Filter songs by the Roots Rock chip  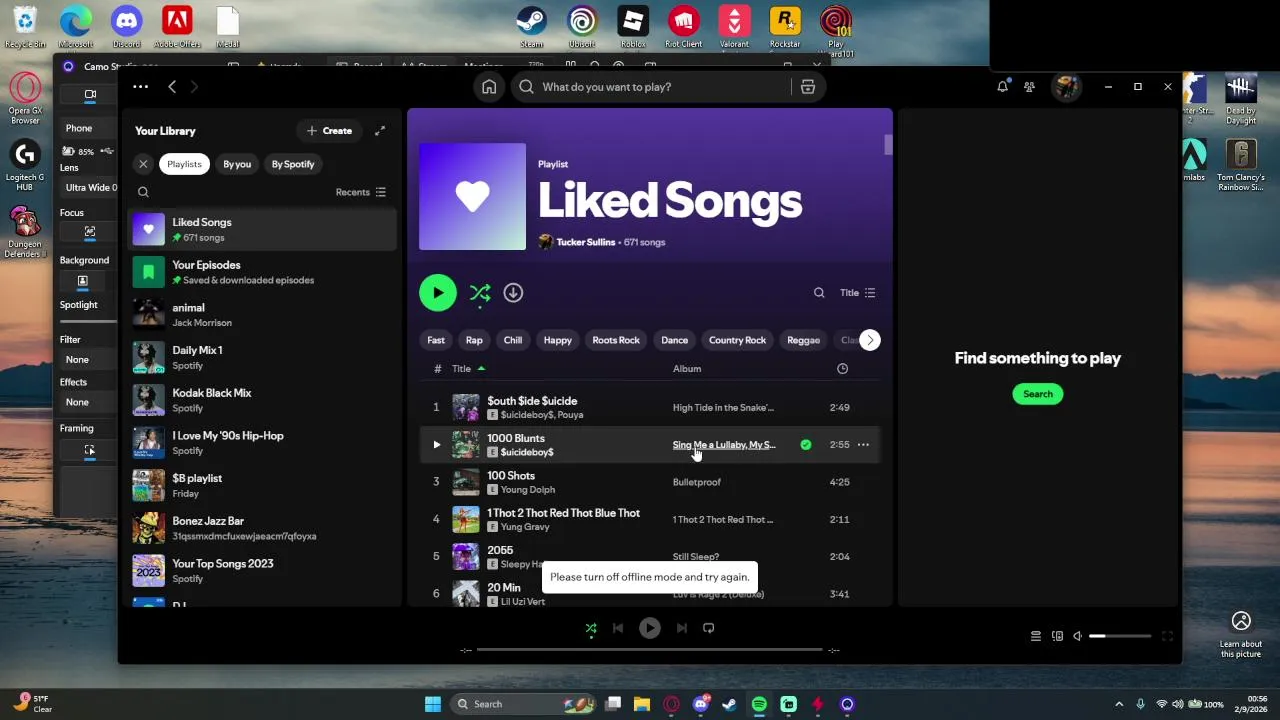(x=616, y=340)
